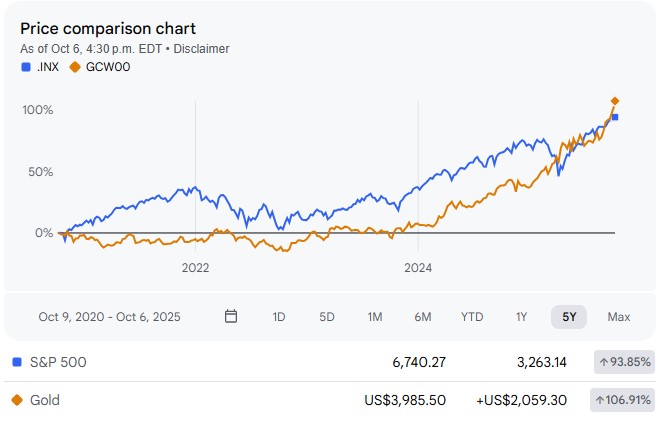Click the S&P 500 93.85% change badge
Screen dimensions: 661x423
[622, 362]
